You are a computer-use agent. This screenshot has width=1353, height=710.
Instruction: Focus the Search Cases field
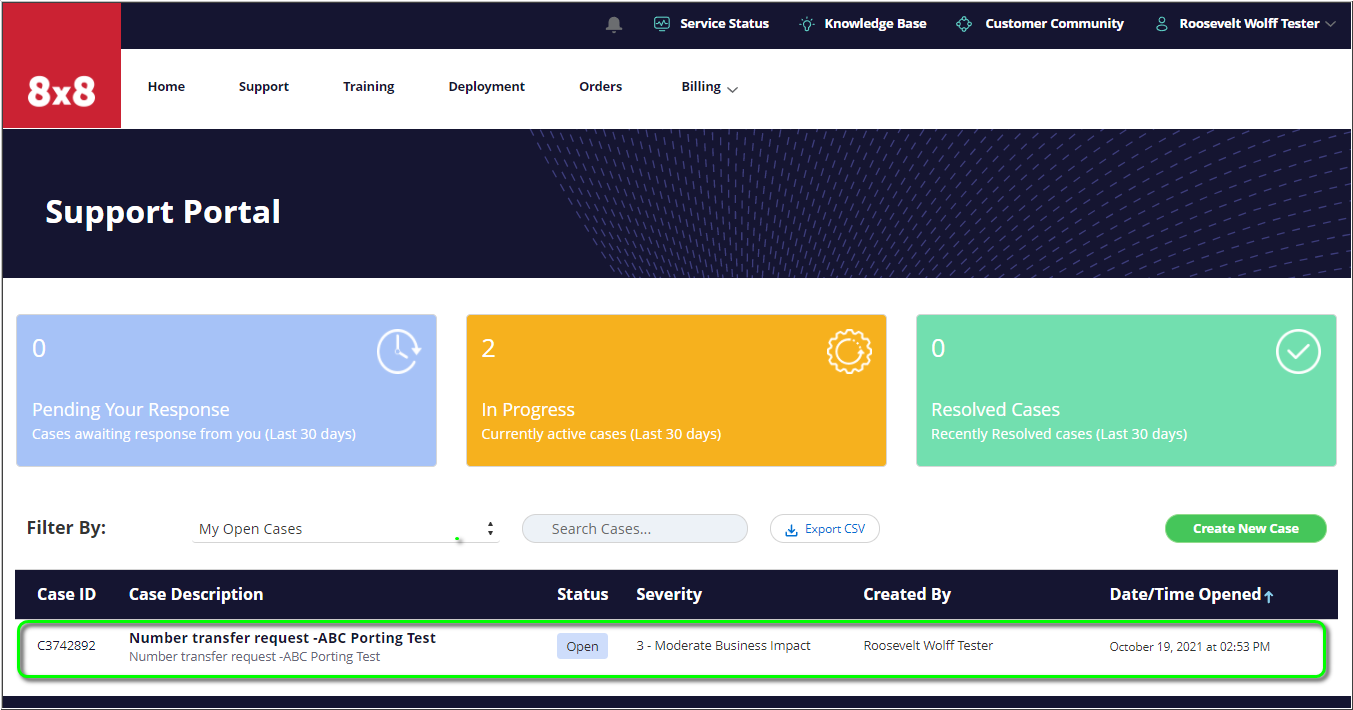[635, 529]
